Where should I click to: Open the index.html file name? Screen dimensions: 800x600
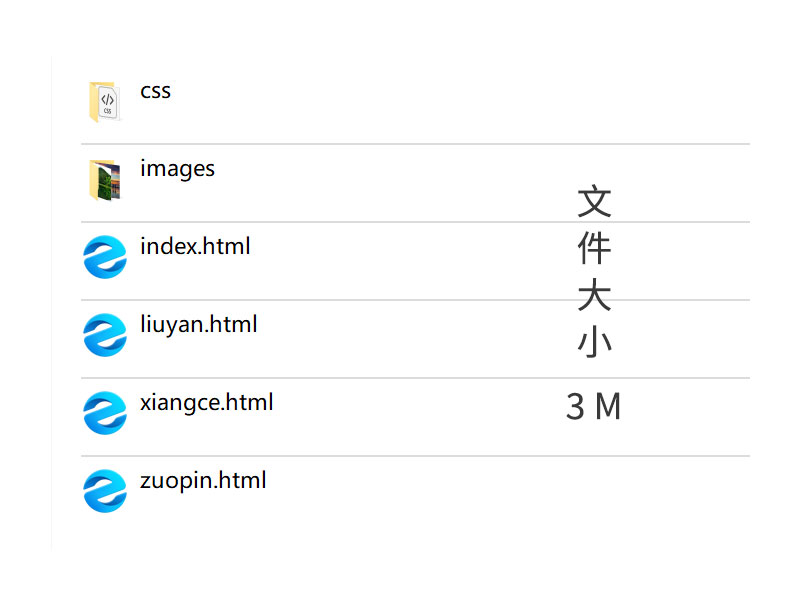(195, 246)
